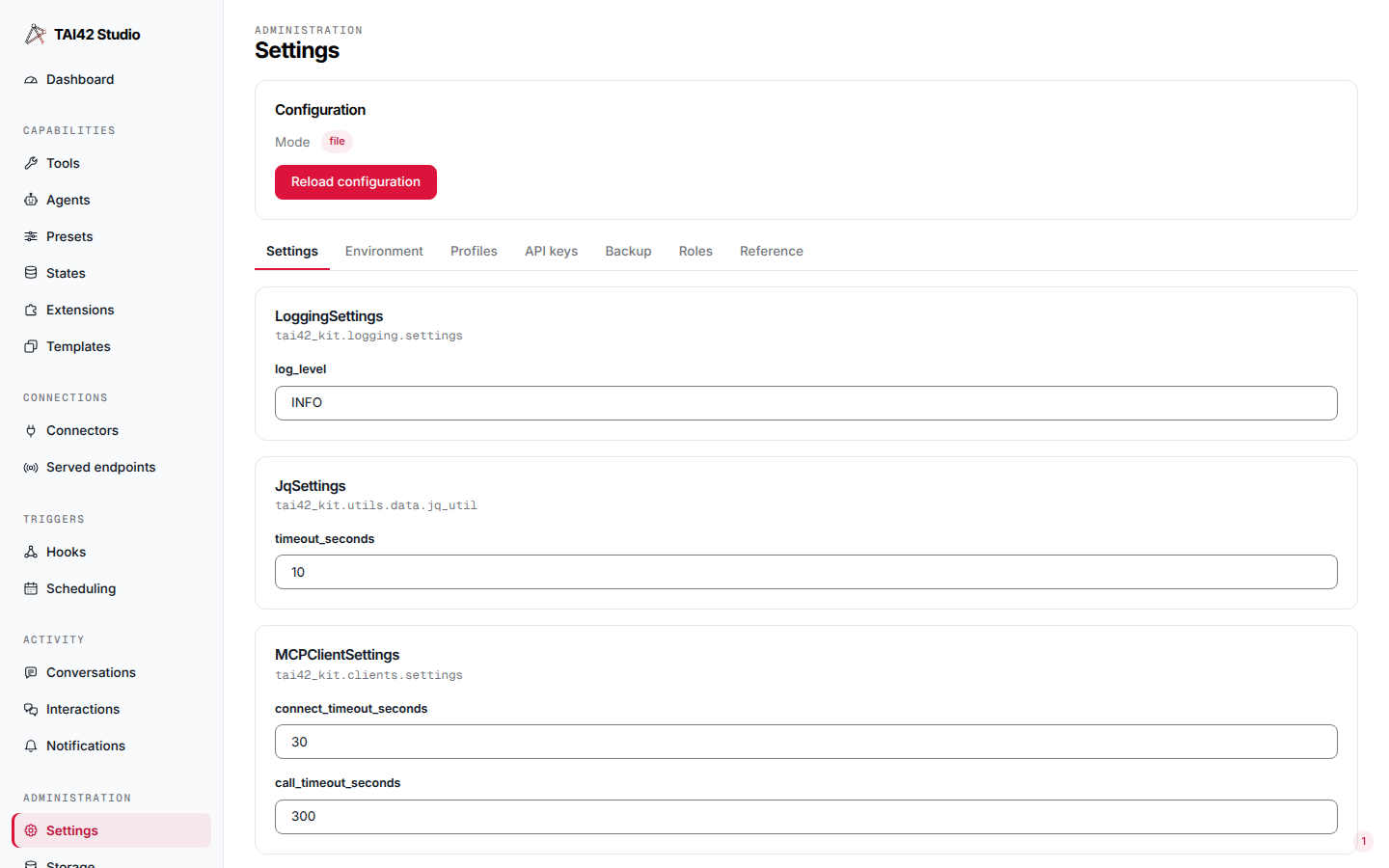Click the Reload configuration button
The width and height of the screenshot is (1389, 868).
tap(356, 182)
